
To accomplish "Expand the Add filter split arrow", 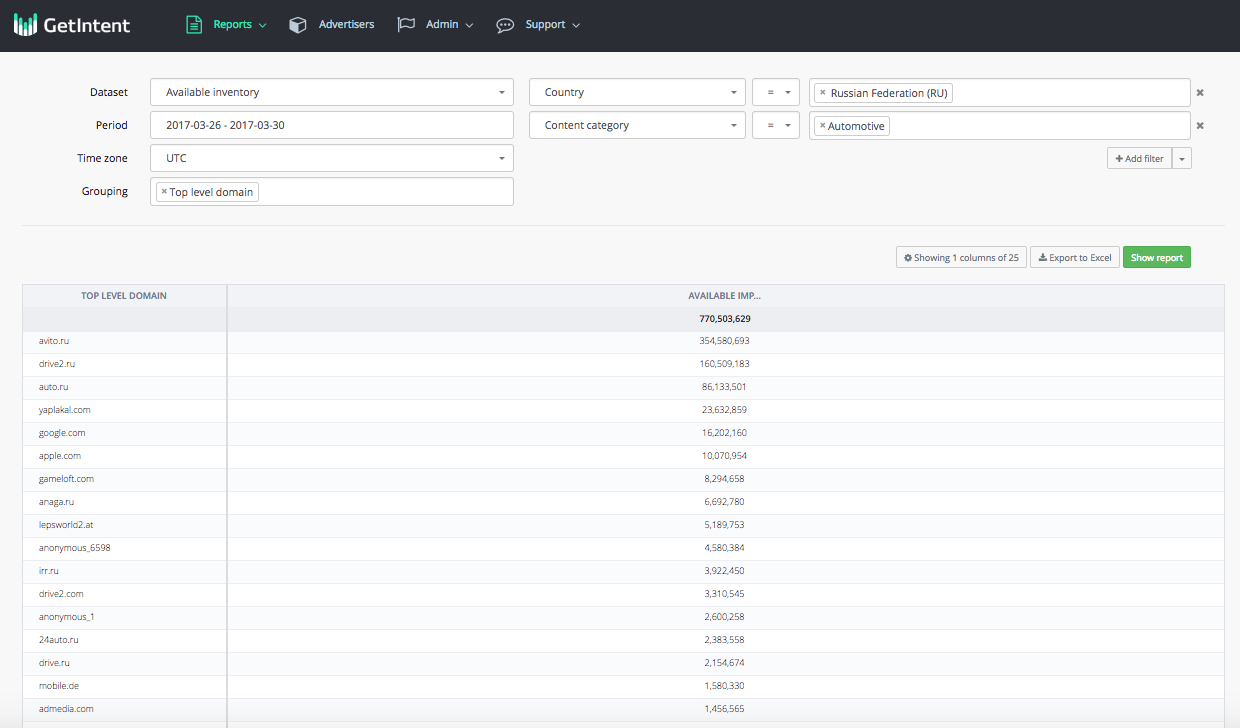I will 1182,159.
